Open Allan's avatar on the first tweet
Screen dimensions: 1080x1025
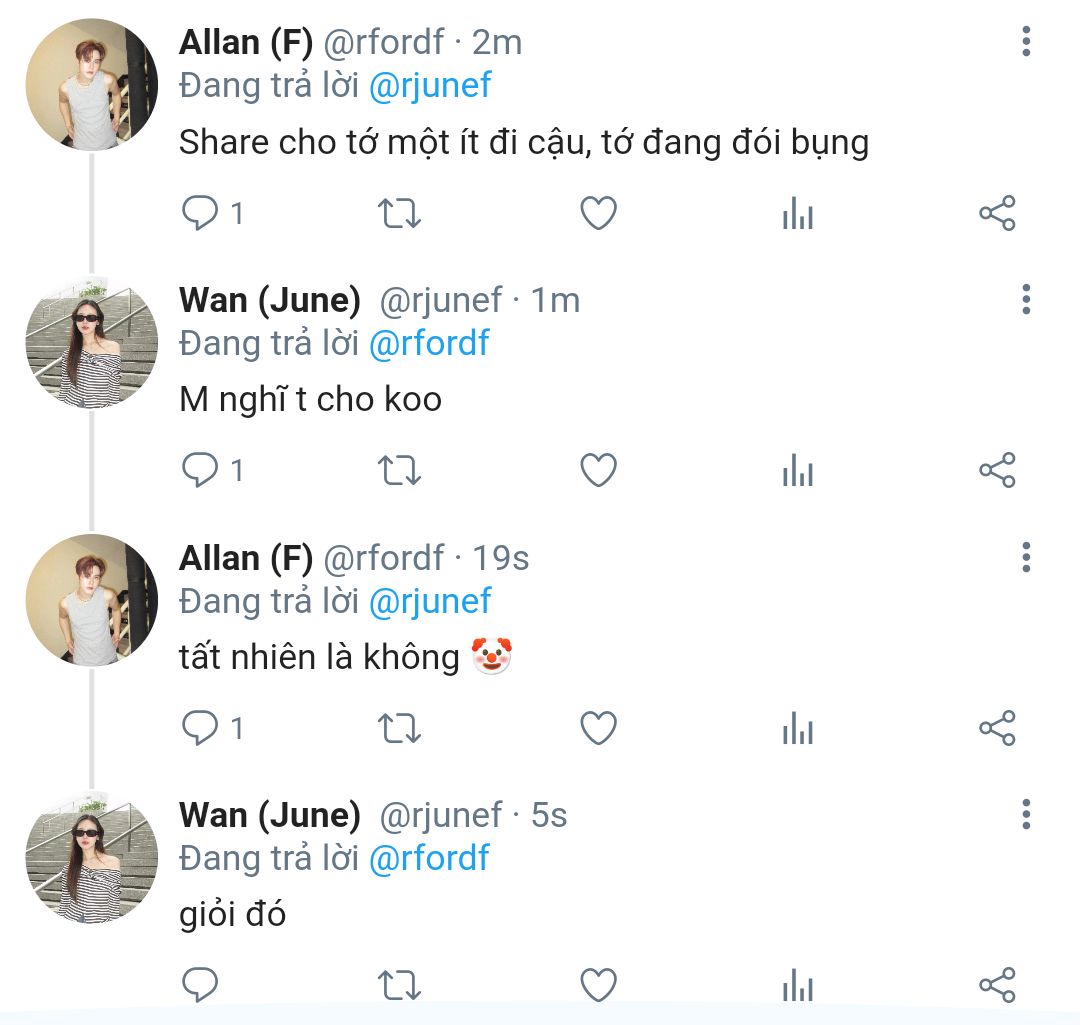(x=91, y=85)
